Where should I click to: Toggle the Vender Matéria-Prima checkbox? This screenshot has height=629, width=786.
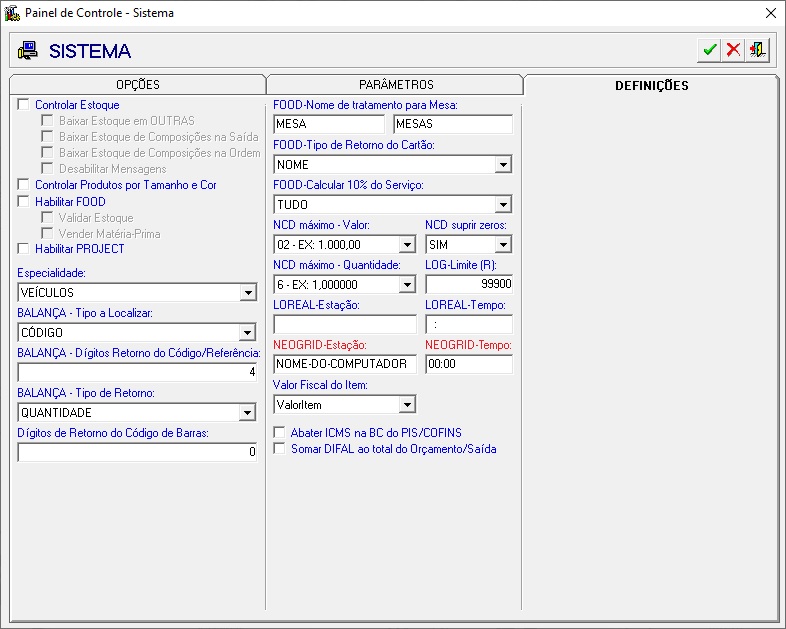tap(47, 234)
